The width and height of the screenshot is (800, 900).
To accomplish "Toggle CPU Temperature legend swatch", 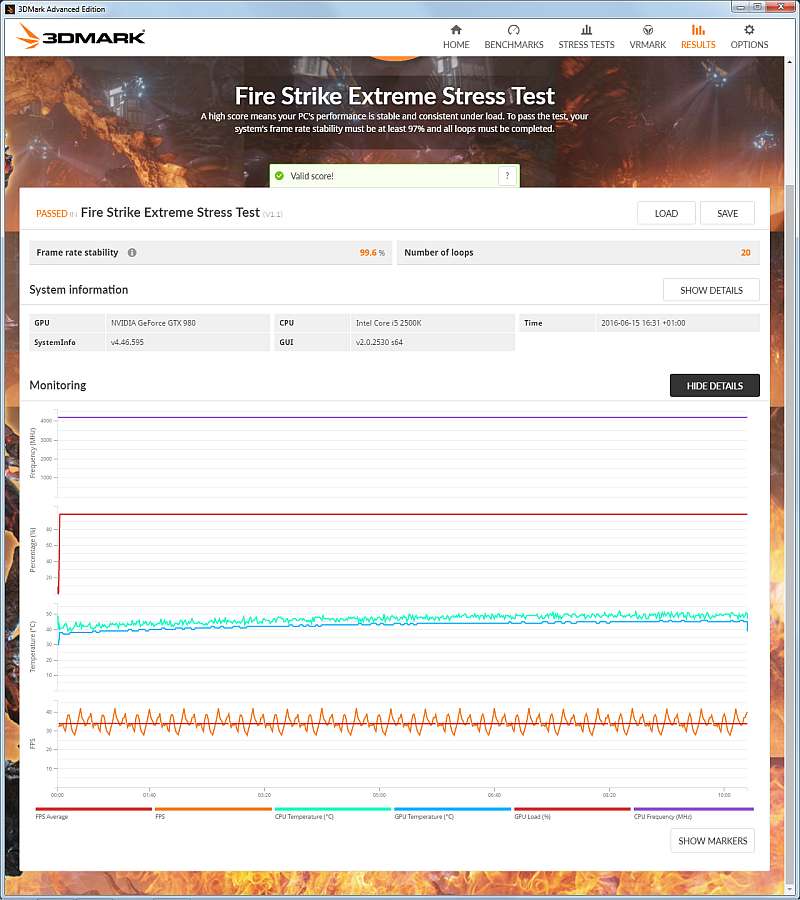I will (x=333, y=809).
